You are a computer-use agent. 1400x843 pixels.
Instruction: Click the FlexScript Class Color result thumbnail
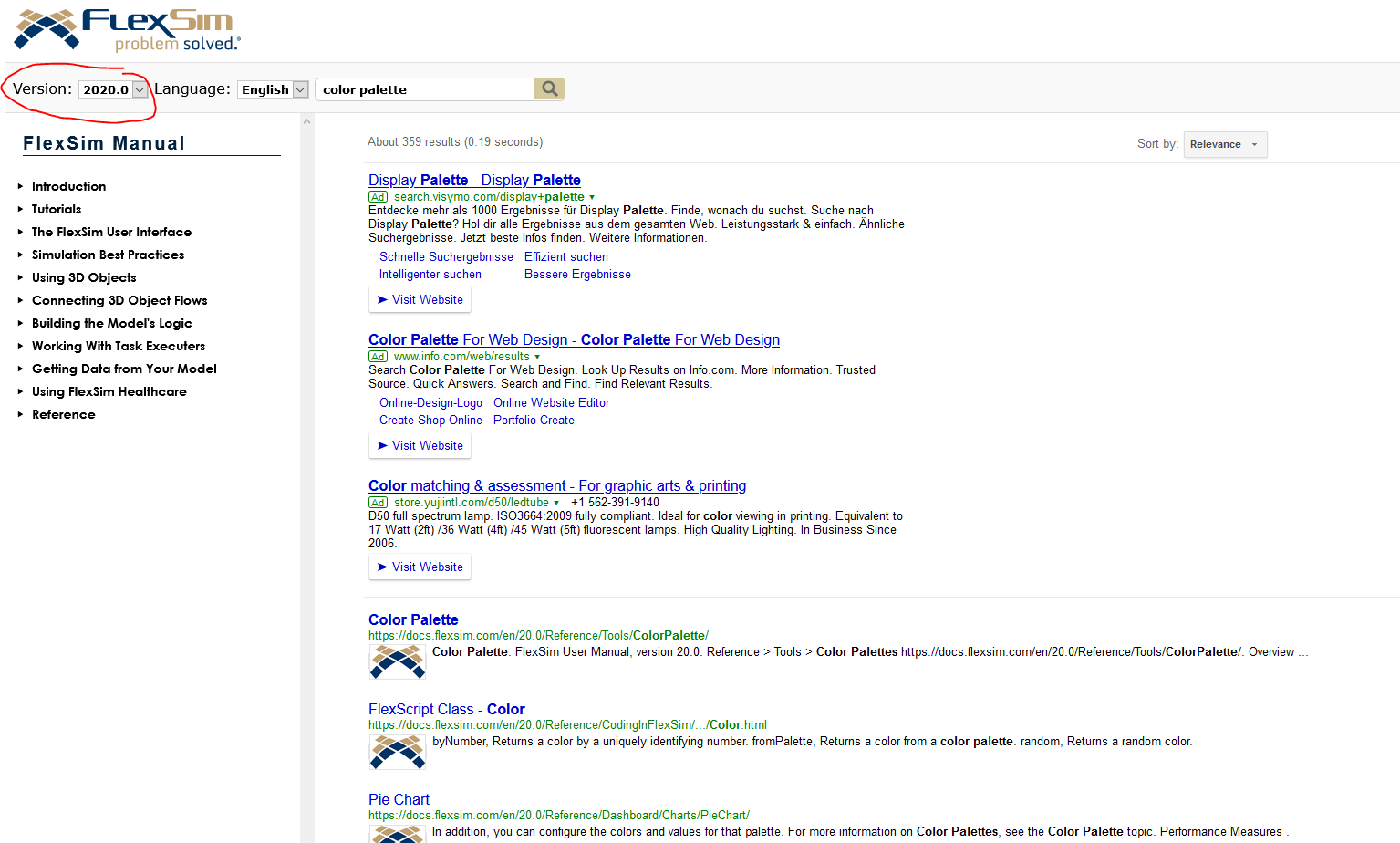point(397,752)
